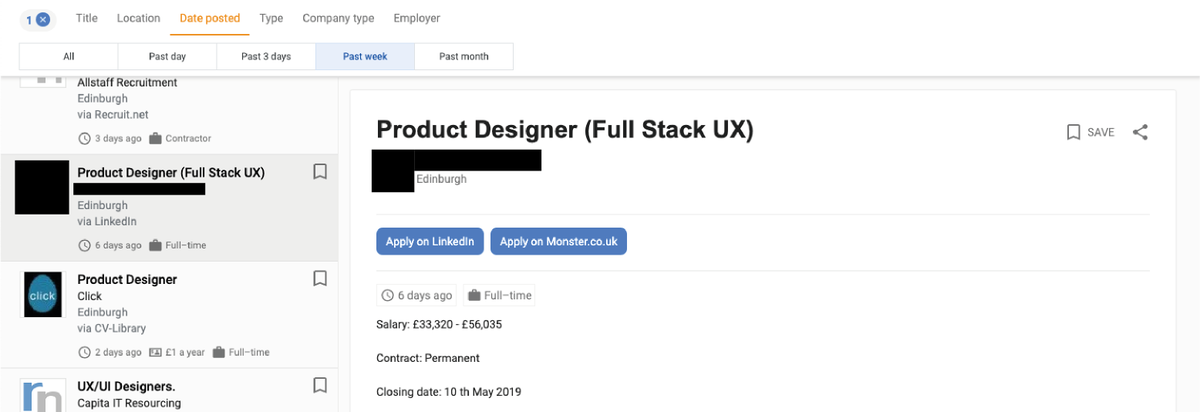Open the Allstaff Recruitment job listing
This screenshot has width=1200, height=412.
[x=170, y=114]
